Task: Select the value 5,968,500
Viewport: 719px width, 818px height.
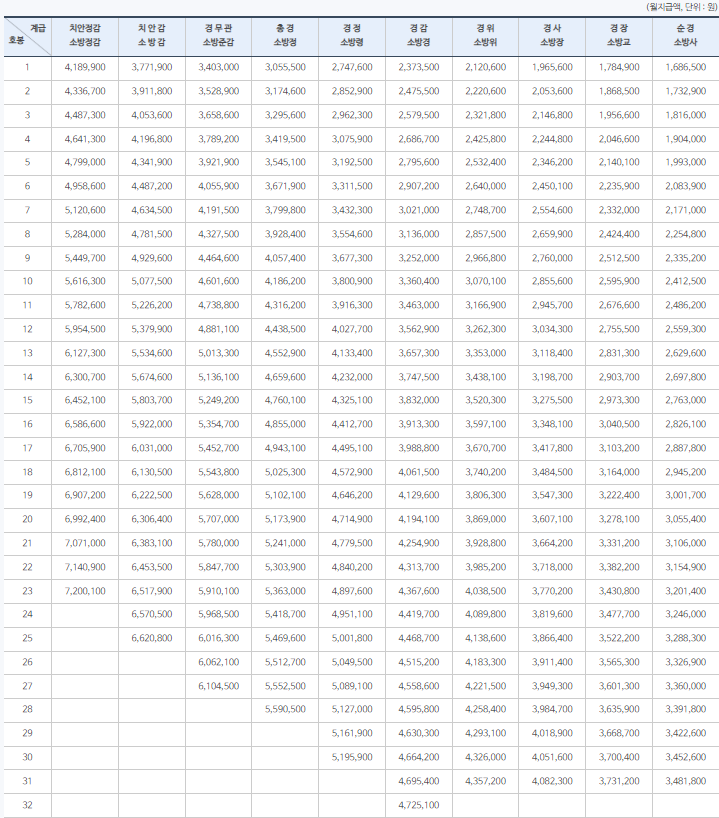Action: coord(219,614)
